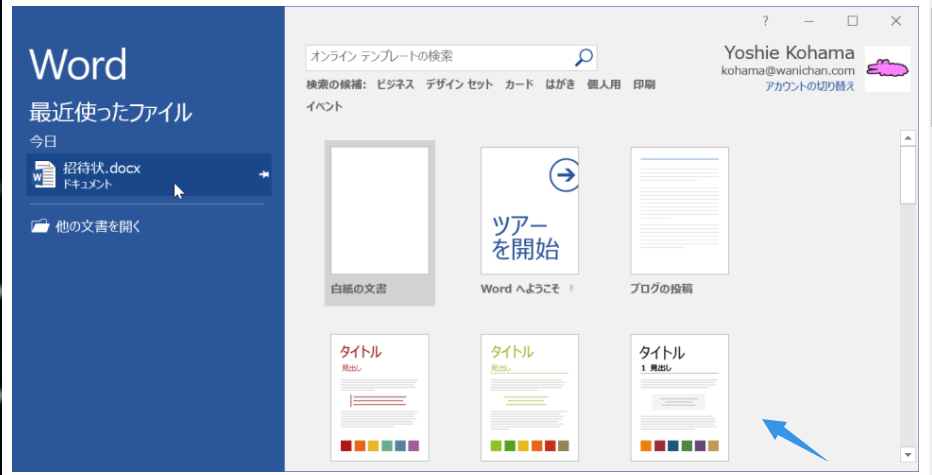
Task: Click inside the online template search field
Action: pos(440,57)
